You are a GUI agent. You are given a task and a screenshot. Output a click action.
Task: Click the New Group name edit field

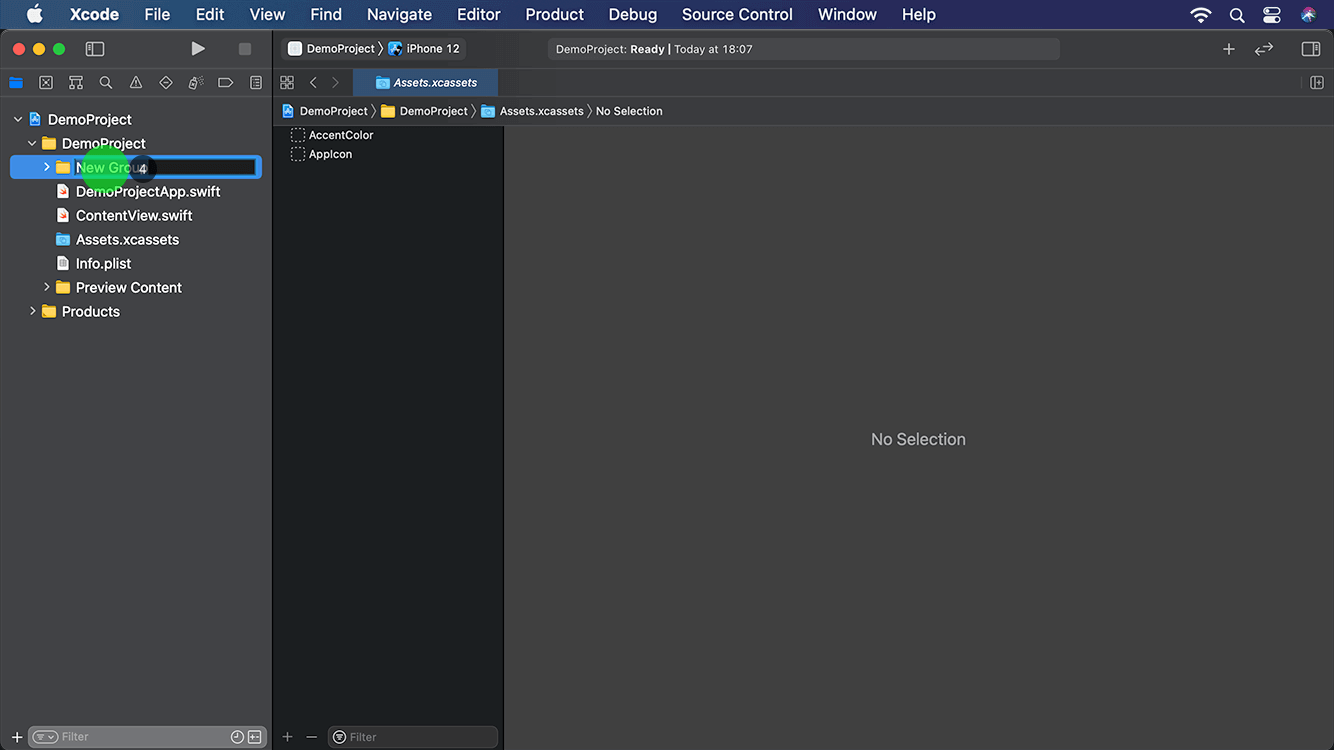(x=166, y=167)
